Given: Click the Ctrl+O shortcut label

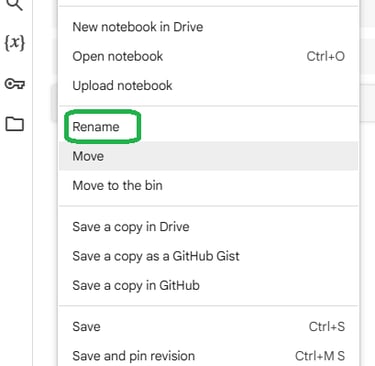Looking at the screenshot, I should tap(326, 56).
